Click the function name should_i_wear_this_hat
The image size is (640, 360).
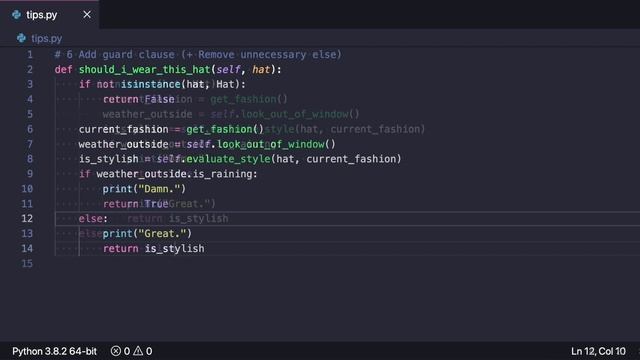click(x=144, y=69)
